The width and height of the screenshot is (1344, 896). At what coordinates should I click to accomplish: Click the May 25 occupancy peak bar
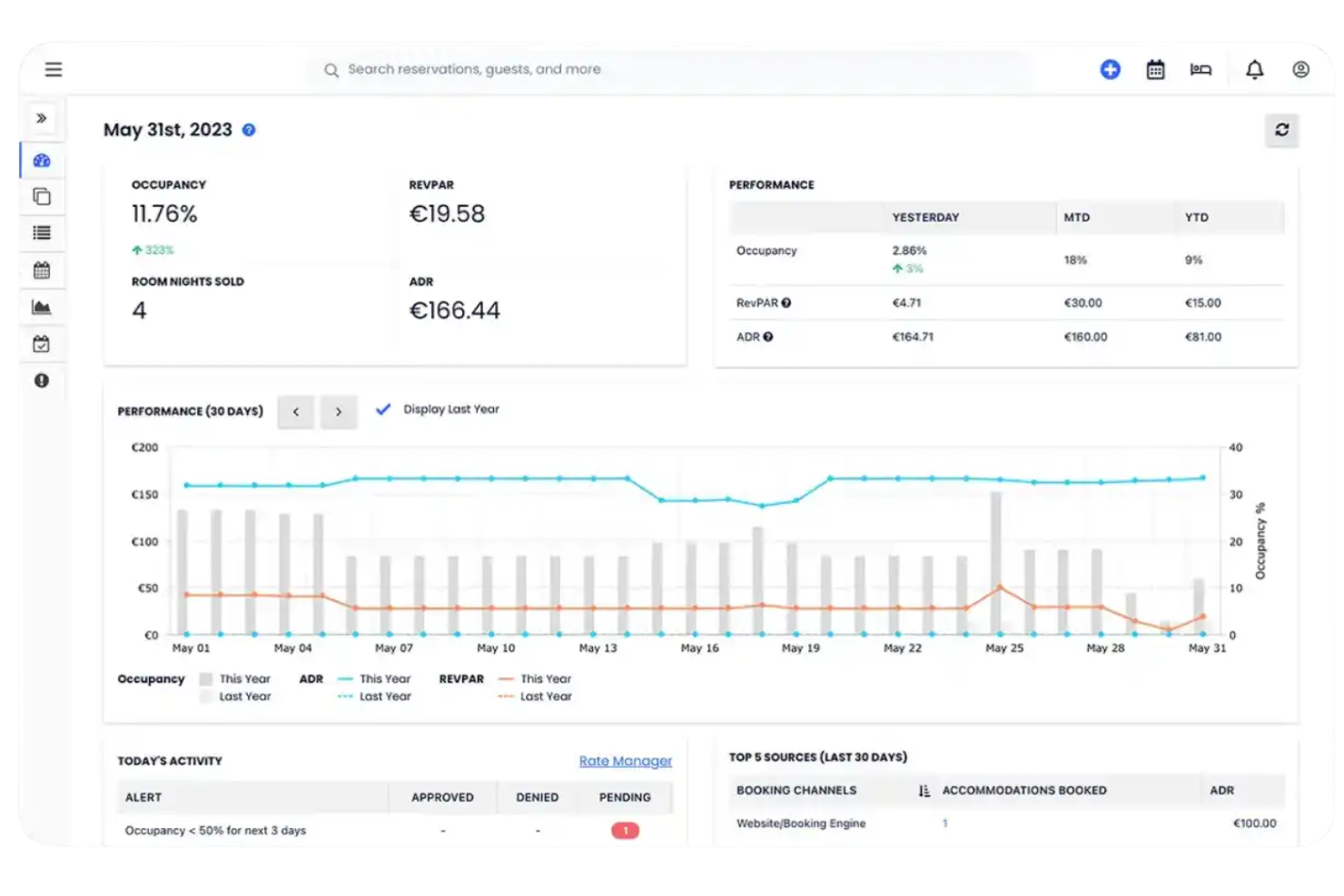(996, 563)
